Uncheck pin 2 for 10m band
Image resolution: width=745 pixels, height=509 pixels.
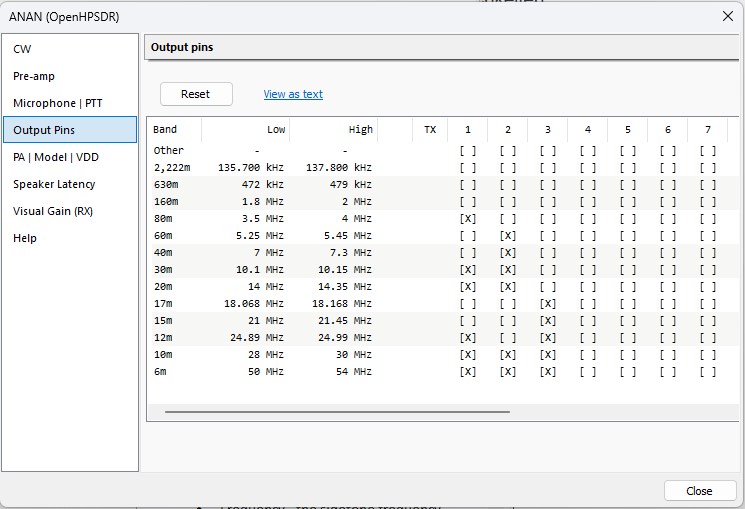pos(507,355)
